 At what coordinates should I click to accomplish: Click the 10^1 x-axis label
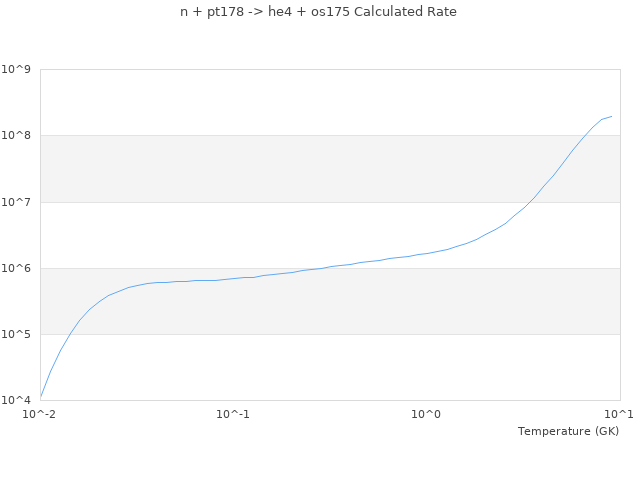(619, 414)
